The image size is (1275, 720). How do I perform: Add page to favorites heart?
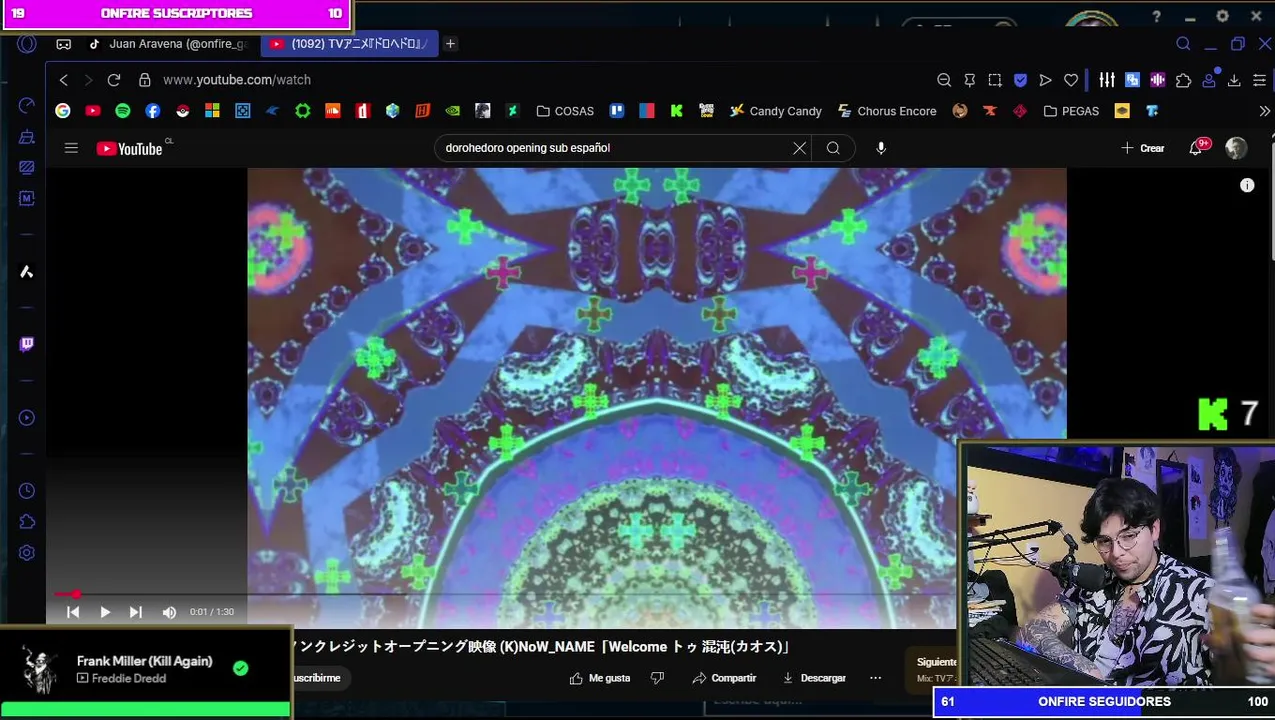tap(1071, 80)
